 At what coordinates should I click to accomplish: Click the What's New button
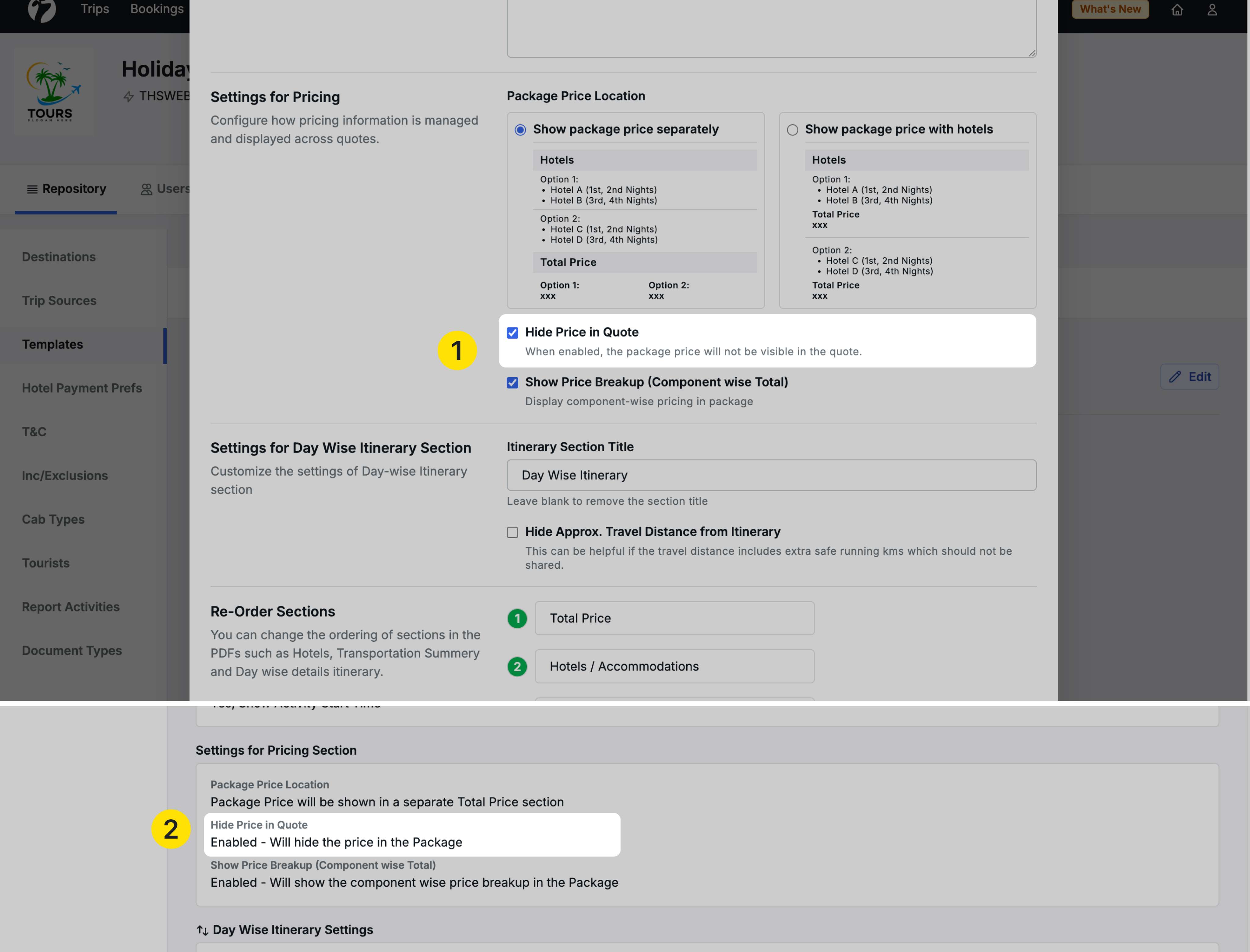(1110, 9)
